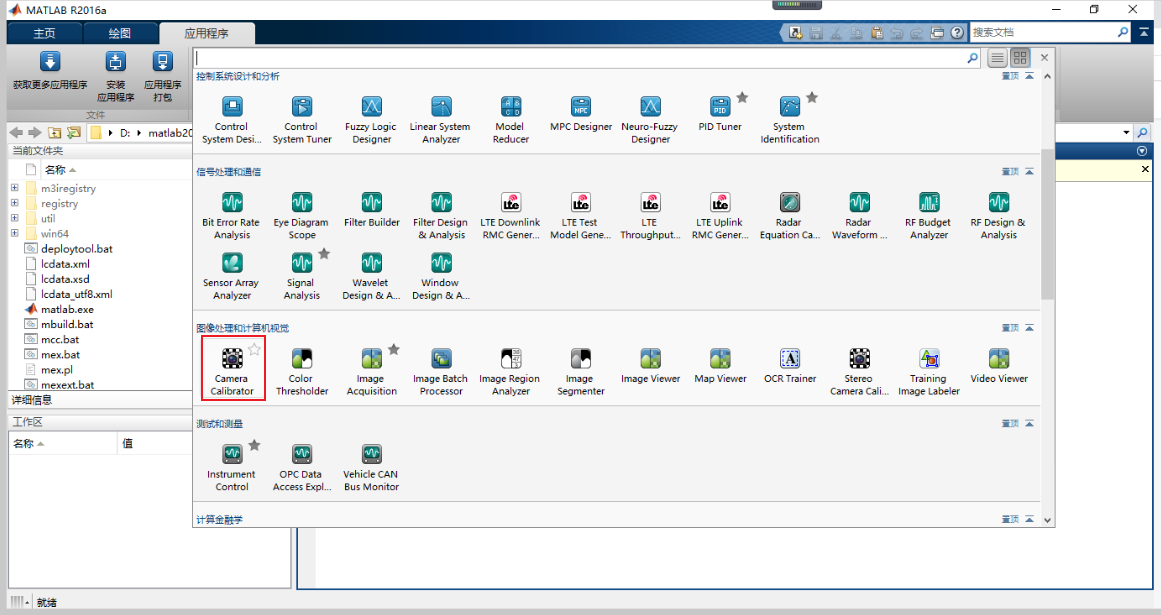Open Image Acquisition app
The height and width of the screenshot is (615, 1161).
[372, 372]
